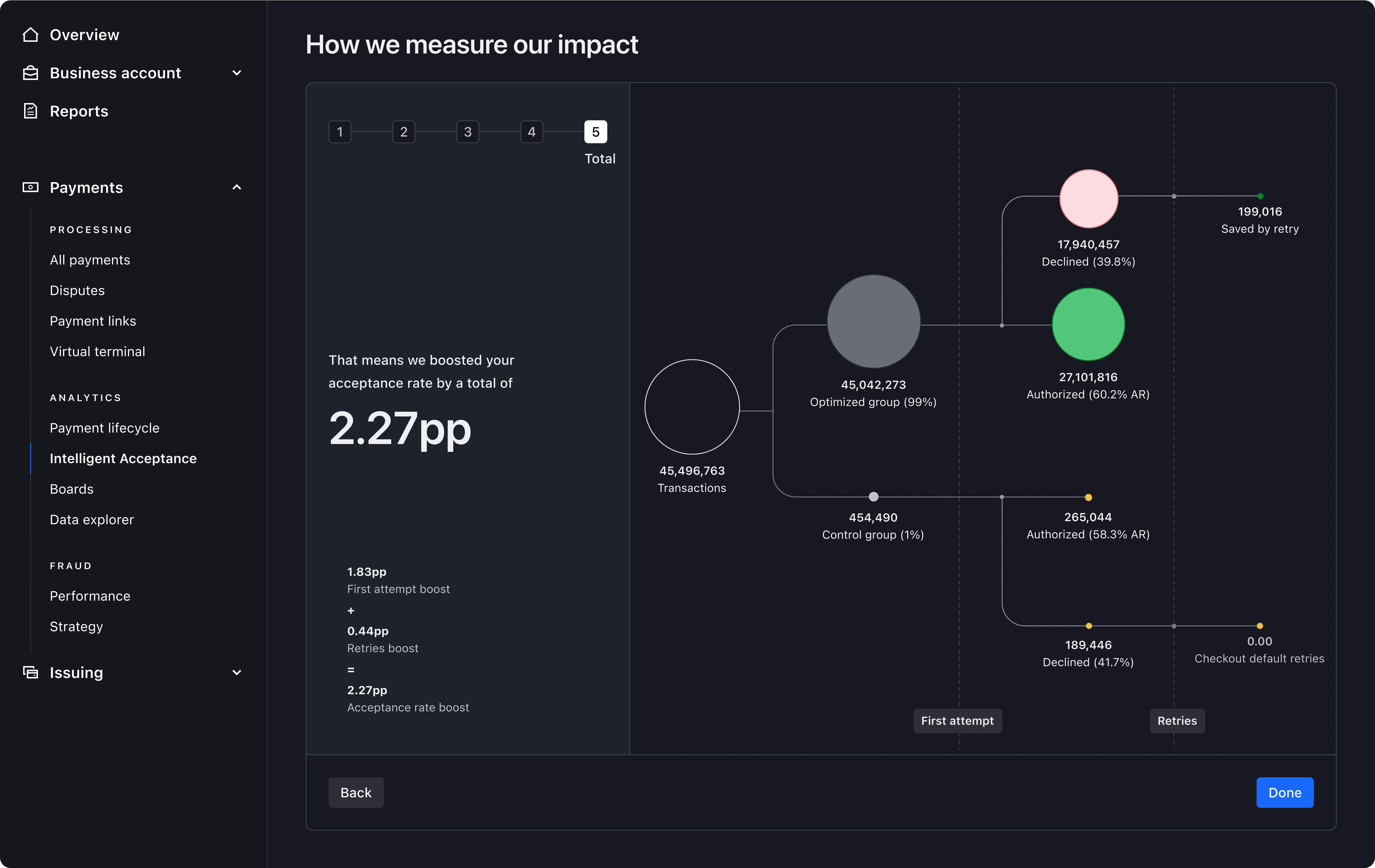This screenshot has height=868, width=1375.
Task: Click the '27,101,816' authorized value
Action: click(1088, 377)
